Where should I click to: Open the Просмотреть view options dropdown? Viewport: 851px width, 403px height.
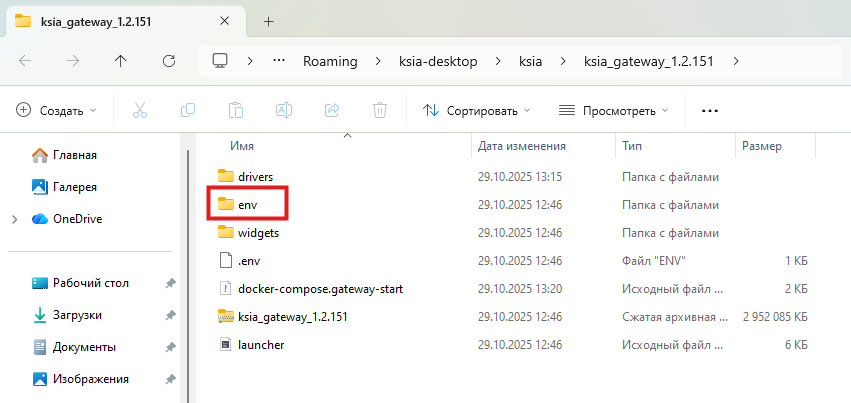(613, 110)
